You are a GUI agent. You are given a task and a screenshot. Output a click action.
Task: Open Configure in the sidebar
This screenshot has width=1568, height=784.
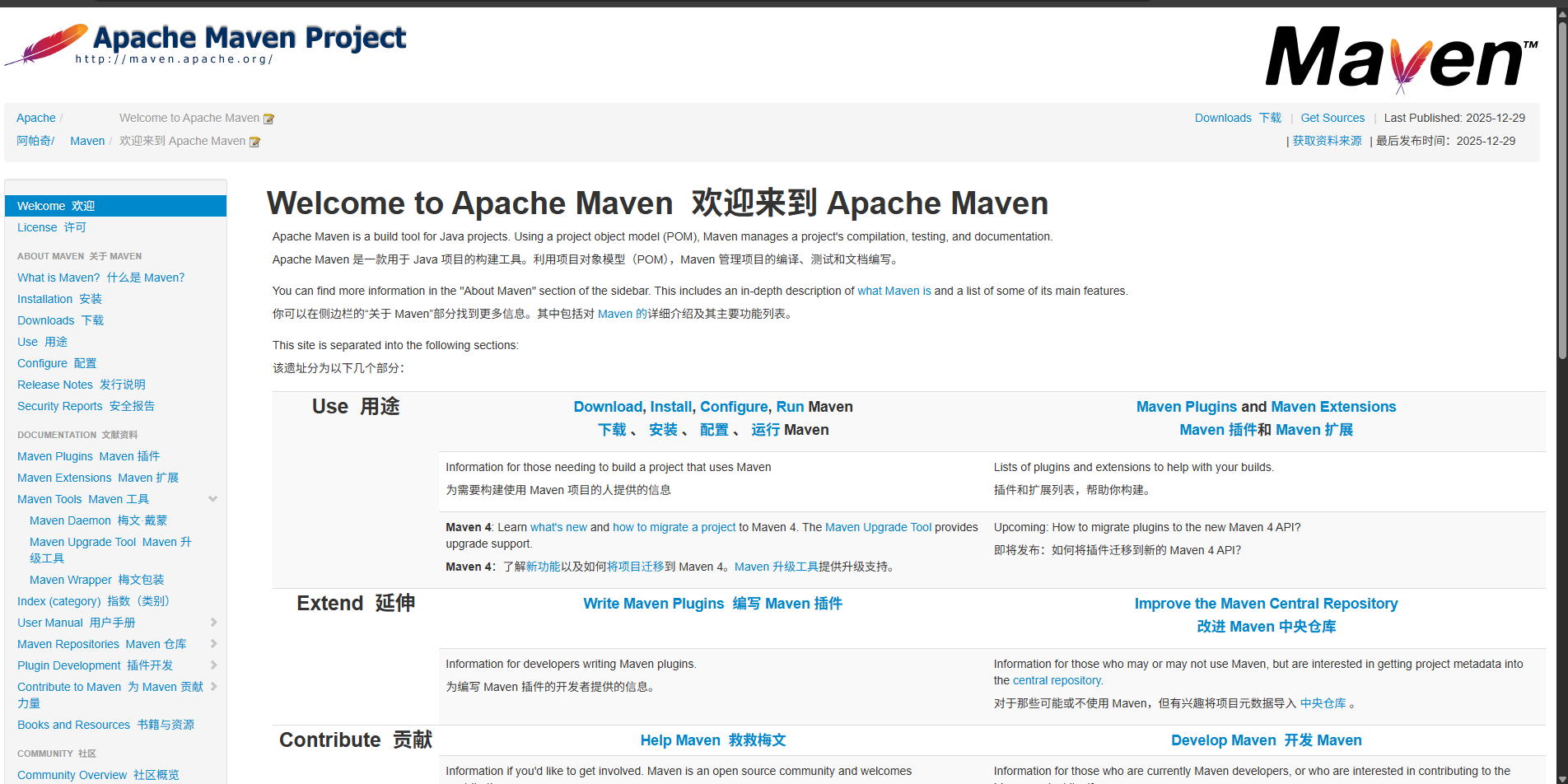tap(57, 363)
